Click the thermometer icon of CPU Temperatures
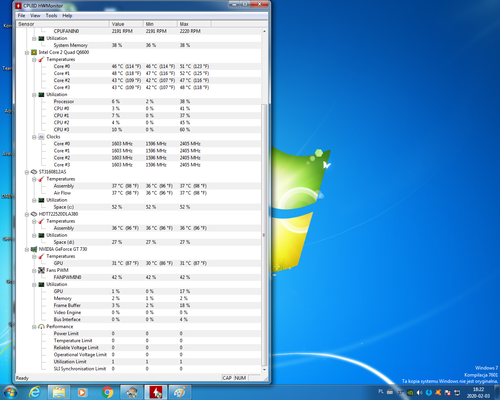This screenshot has width=500, height=400. coord(41,59)
